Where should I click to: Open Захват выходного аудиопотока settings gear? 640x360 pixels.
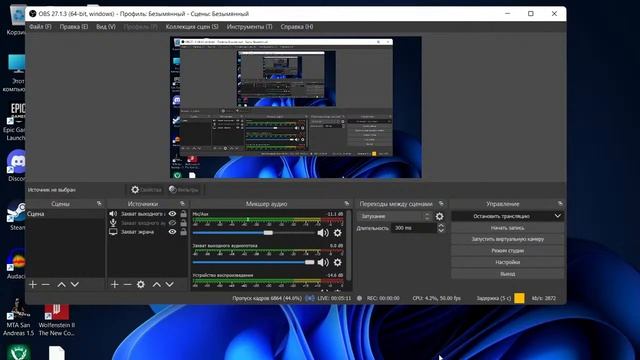pyautogui.click(x=338, y=262)
